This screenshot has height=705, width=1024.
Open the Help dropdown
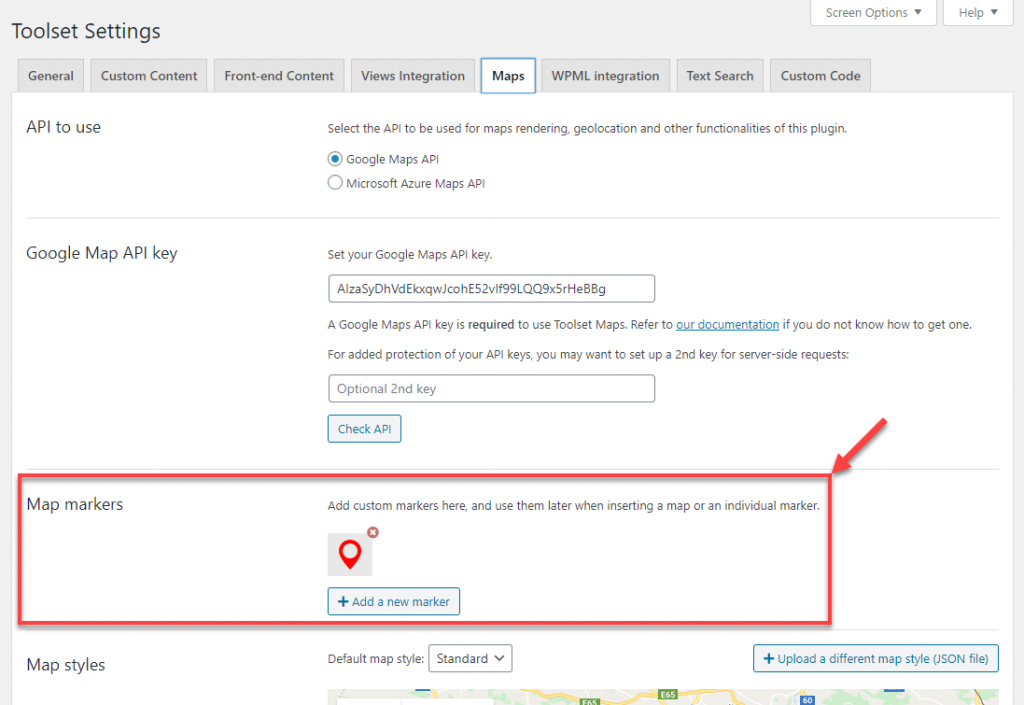click(977, 12)
